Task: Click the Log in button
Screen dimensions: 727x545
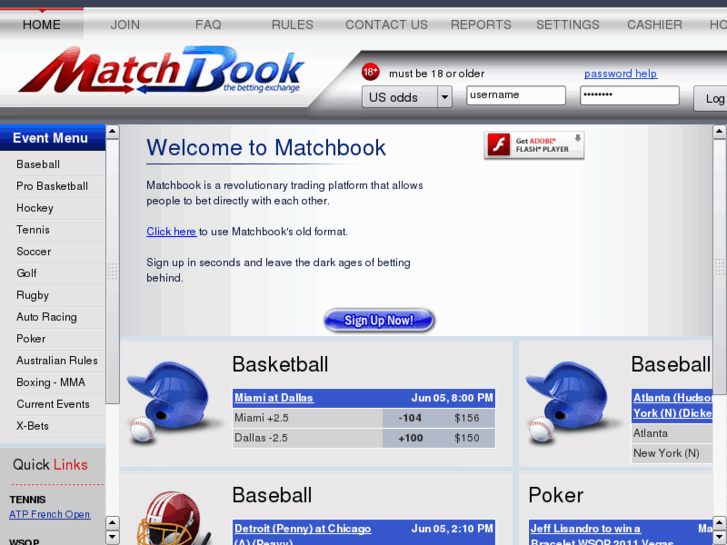Action: click(710, 98)
